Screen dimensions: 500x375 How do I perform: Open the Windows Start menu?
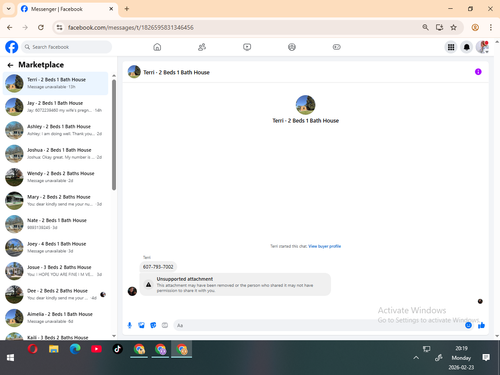click(x=10, y=358)
